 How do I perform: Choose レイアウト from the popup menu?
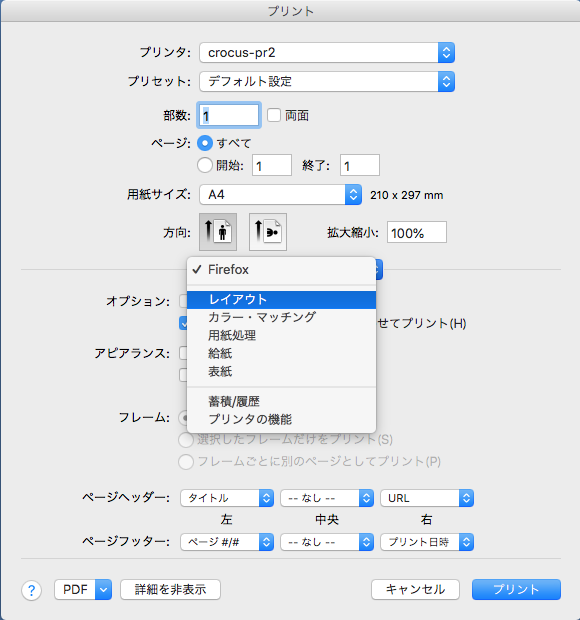coord(281,300)
